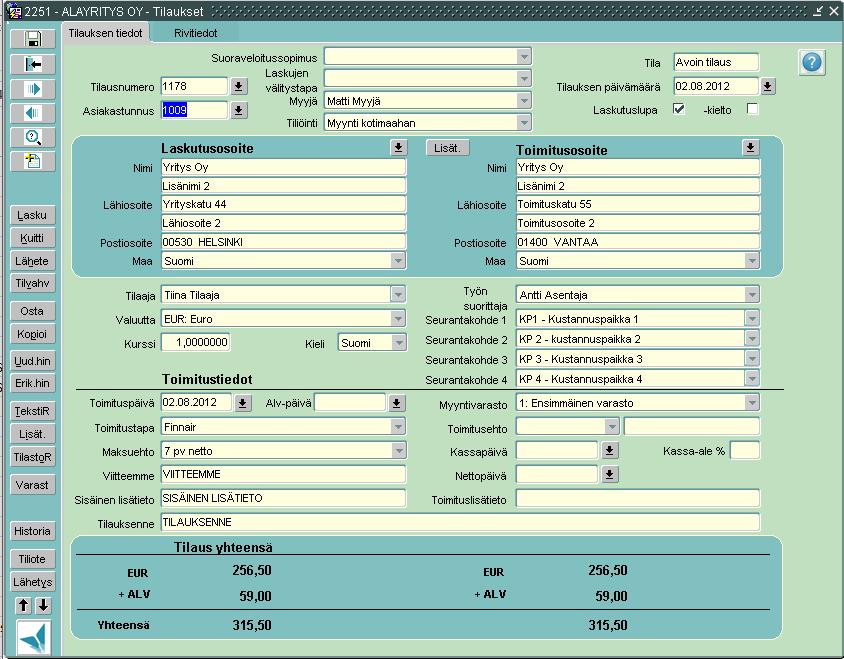
Task: Click the Viitteemme input field
Action: (x=283, y=474)
